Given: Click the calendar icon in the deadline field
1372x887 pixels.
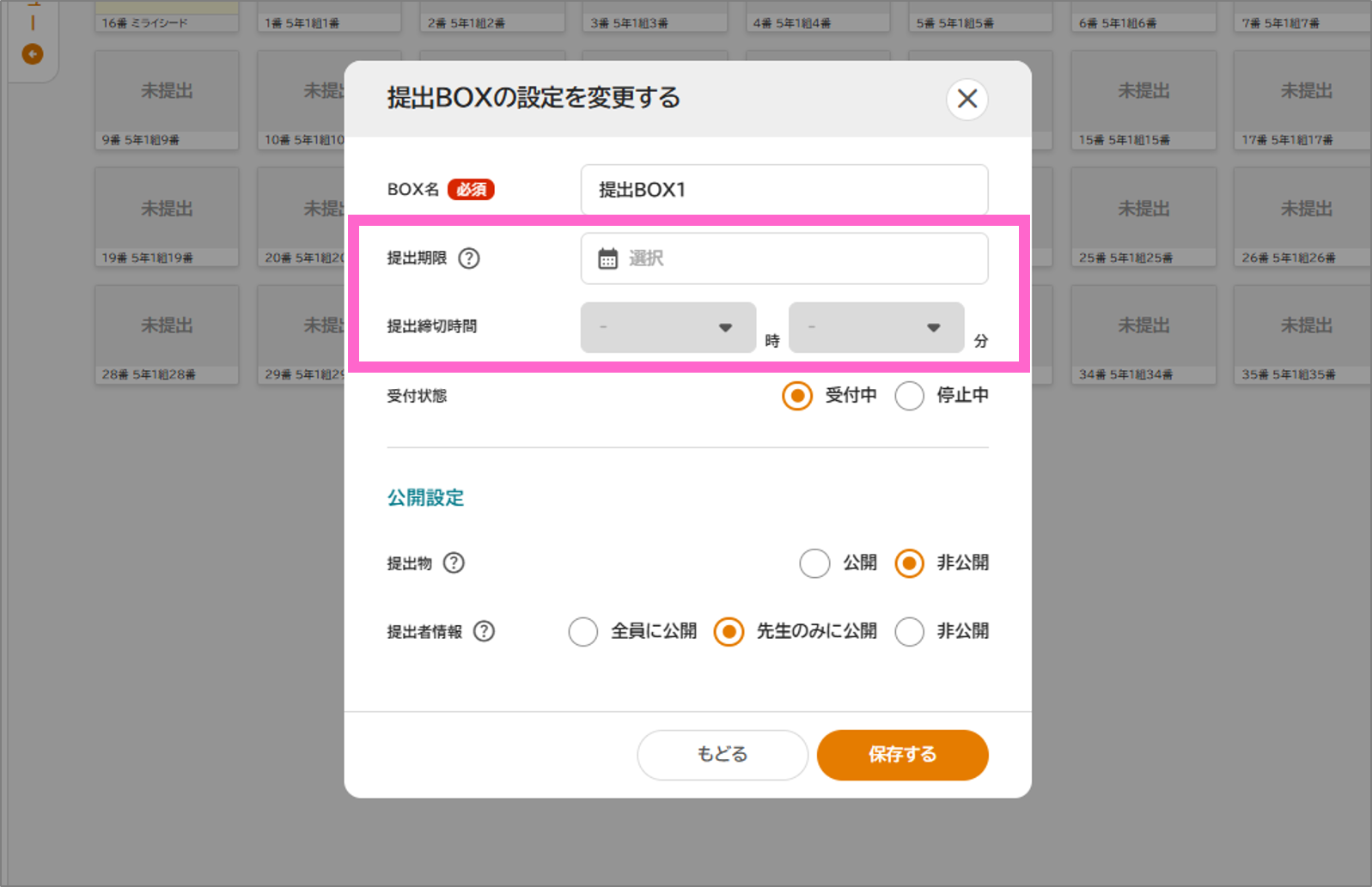Looking at the screenshot, I should 607,258.
